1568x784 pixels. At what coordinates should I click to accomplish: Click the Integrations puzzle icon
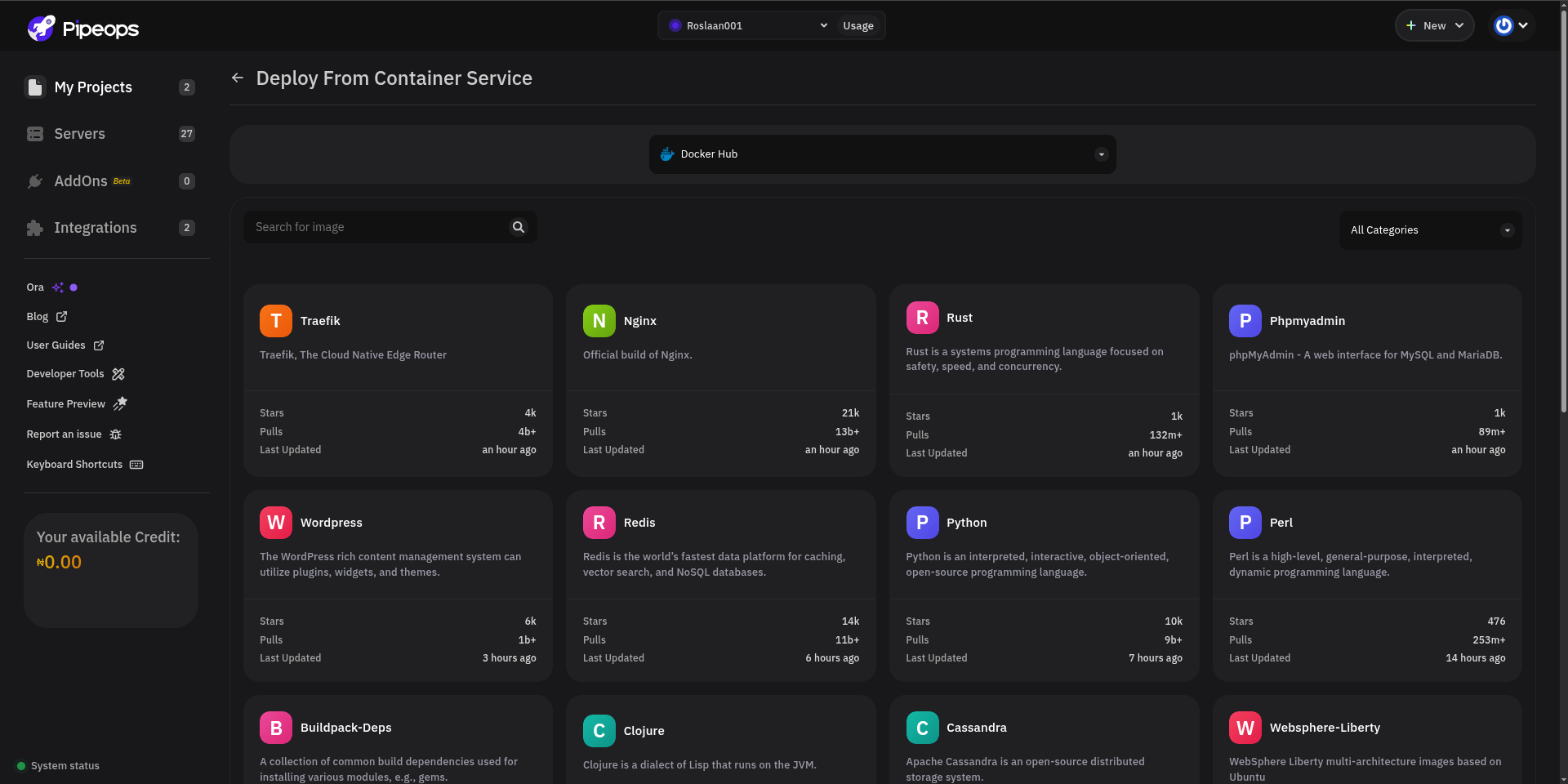pos(35,228)
